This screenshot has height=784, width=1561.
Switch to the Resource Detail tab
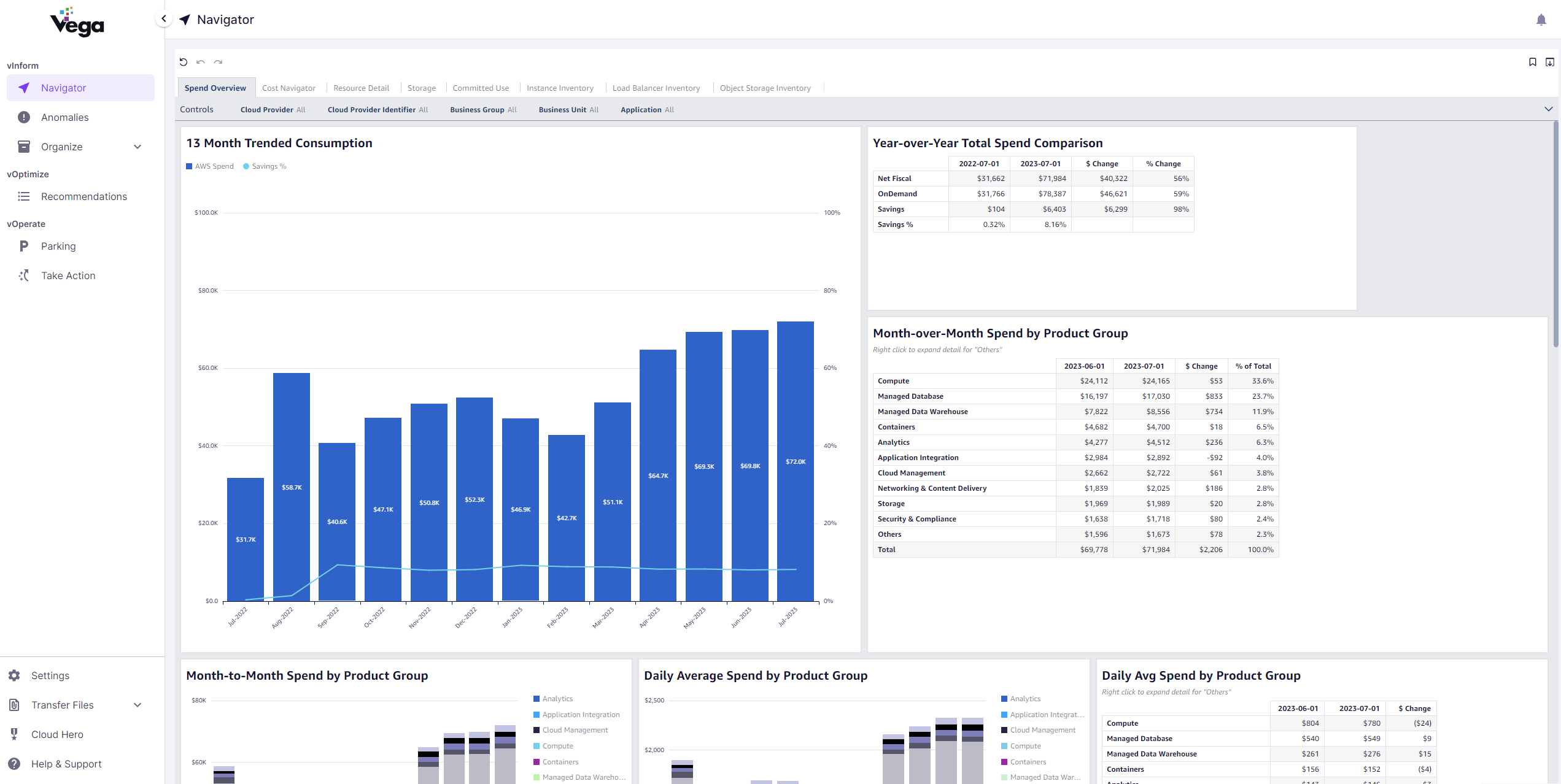tap(361, 88)
